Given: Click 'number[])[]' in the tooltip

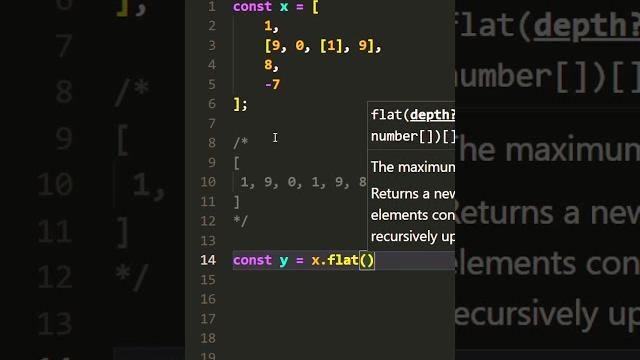Looking at the screenshot, I should (413, 136).
